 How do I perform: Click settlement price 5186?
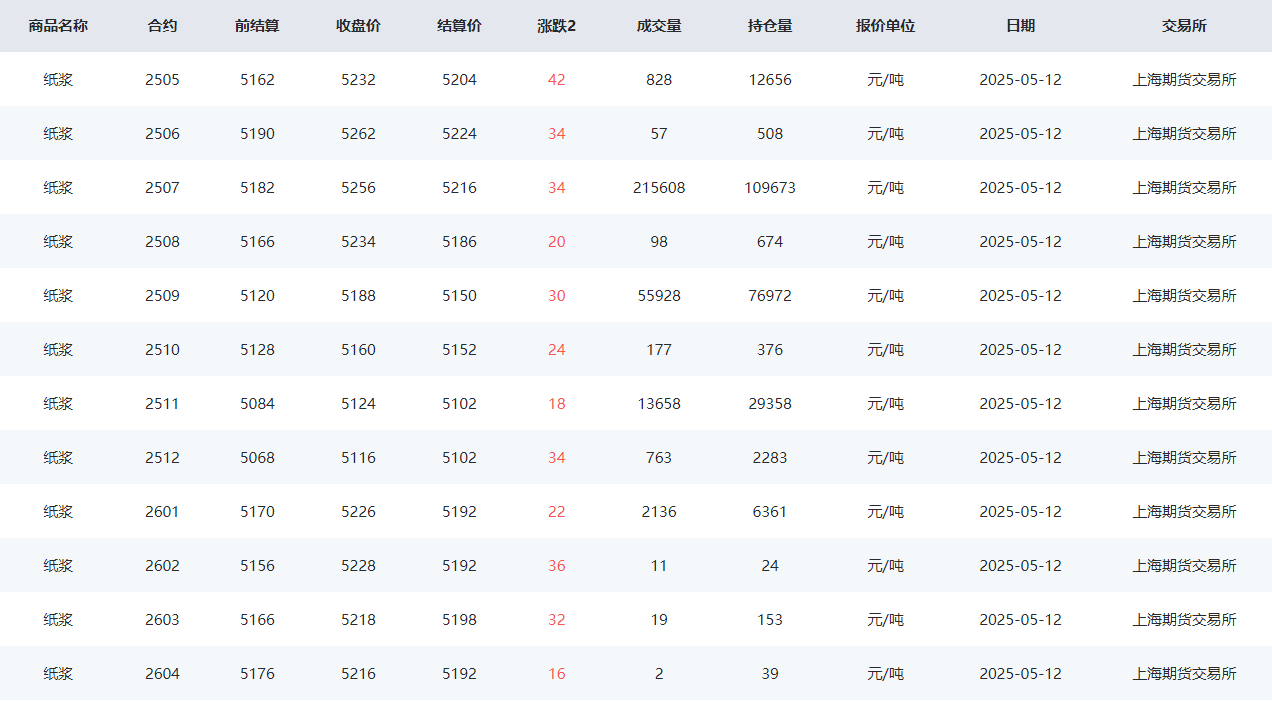tap(459, 242)
